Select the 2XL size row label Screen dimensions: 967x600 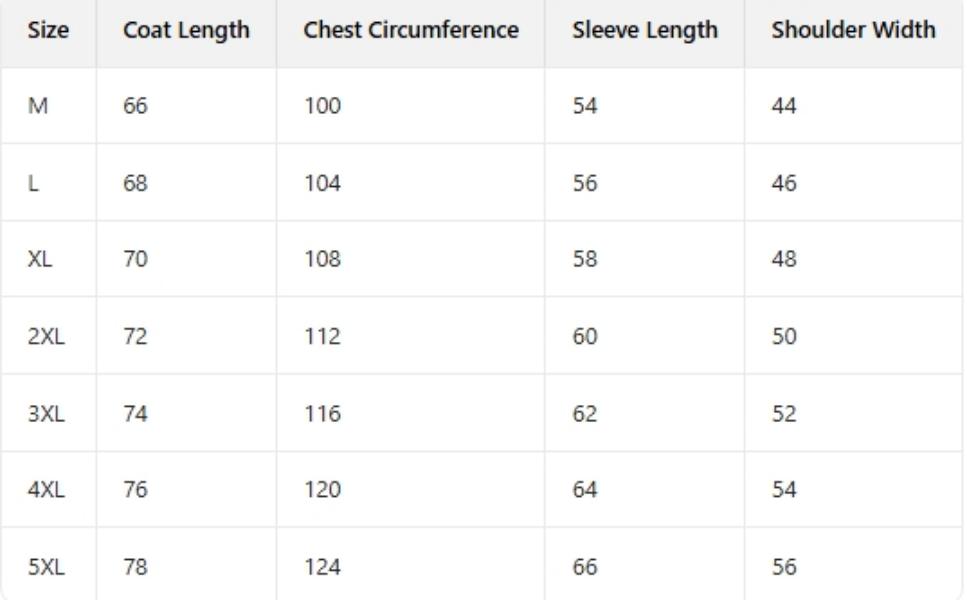point(46,336)
